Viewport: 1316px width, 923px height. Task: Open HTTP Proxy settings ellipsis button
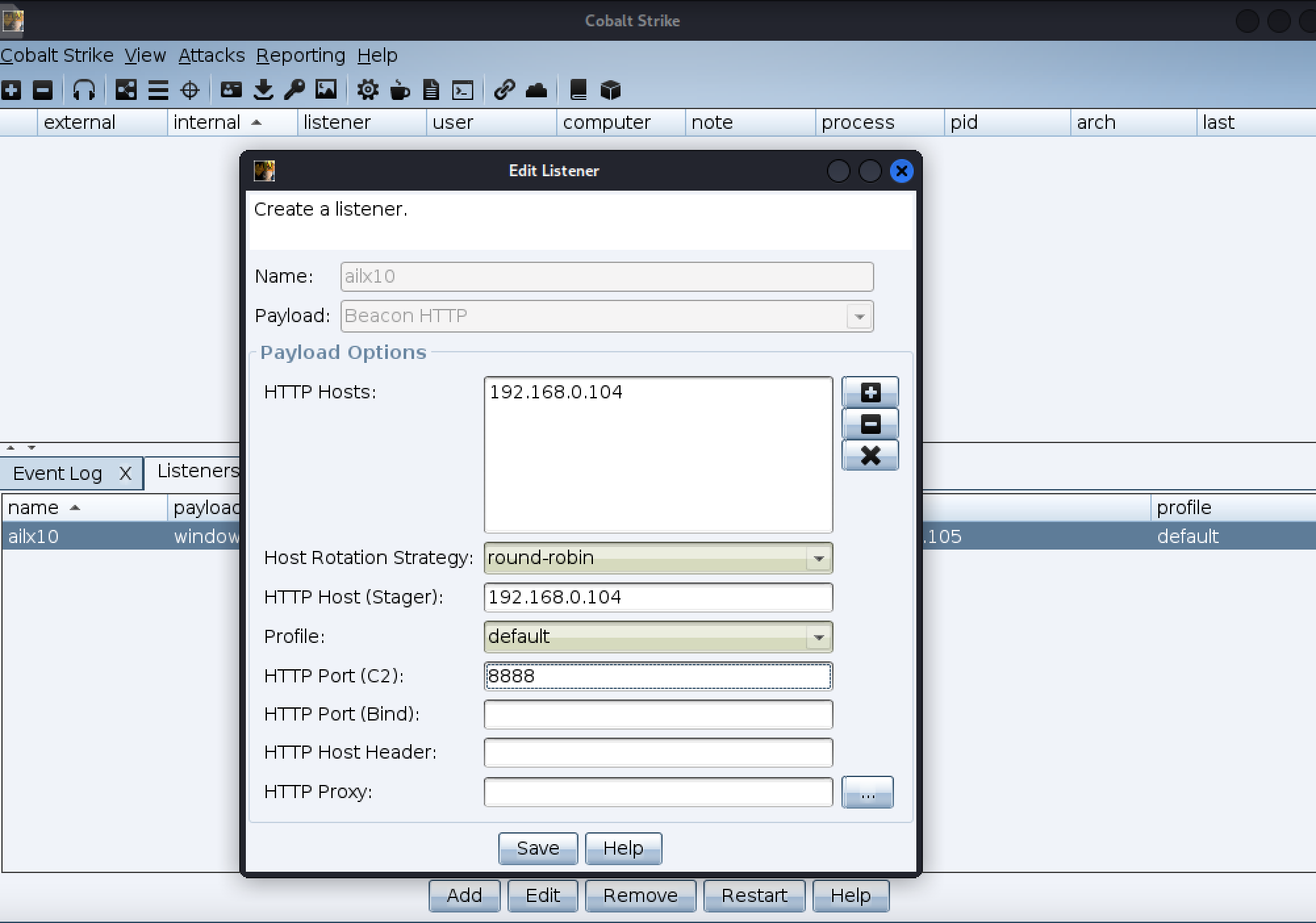[867, 792]
